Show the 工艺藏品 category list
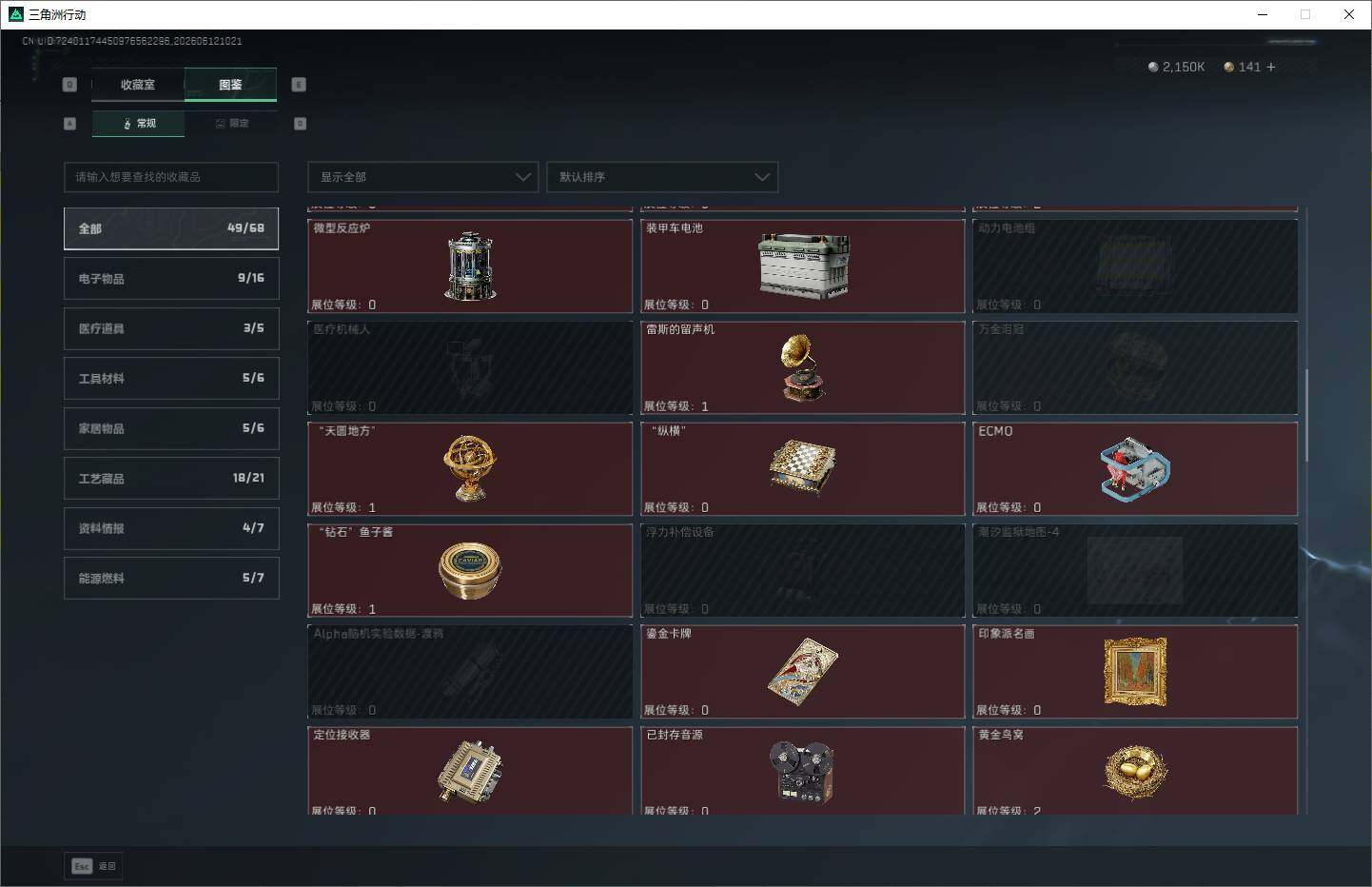The height and width of the screenshot is (887, 1372). 171,478
